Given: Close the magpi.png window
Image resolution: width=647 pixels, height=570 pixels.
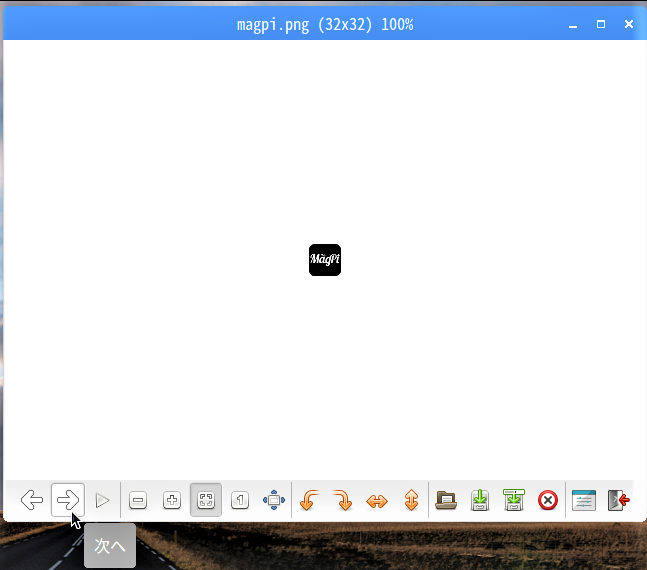Looking at the screenshot, I should pyautogui.click(x=629, y=24).
